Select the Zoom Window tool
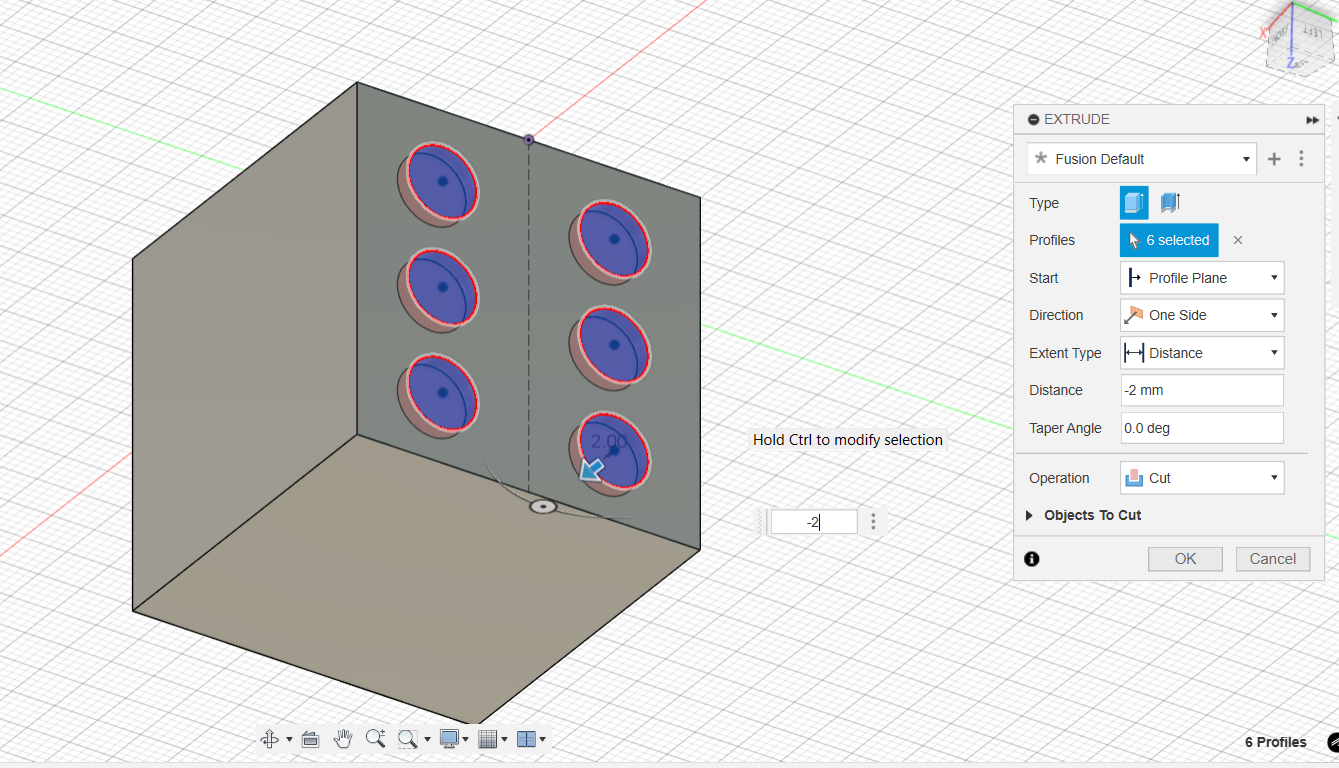Viewport: 1339px width, 768px height. click(x=407, y=739)
